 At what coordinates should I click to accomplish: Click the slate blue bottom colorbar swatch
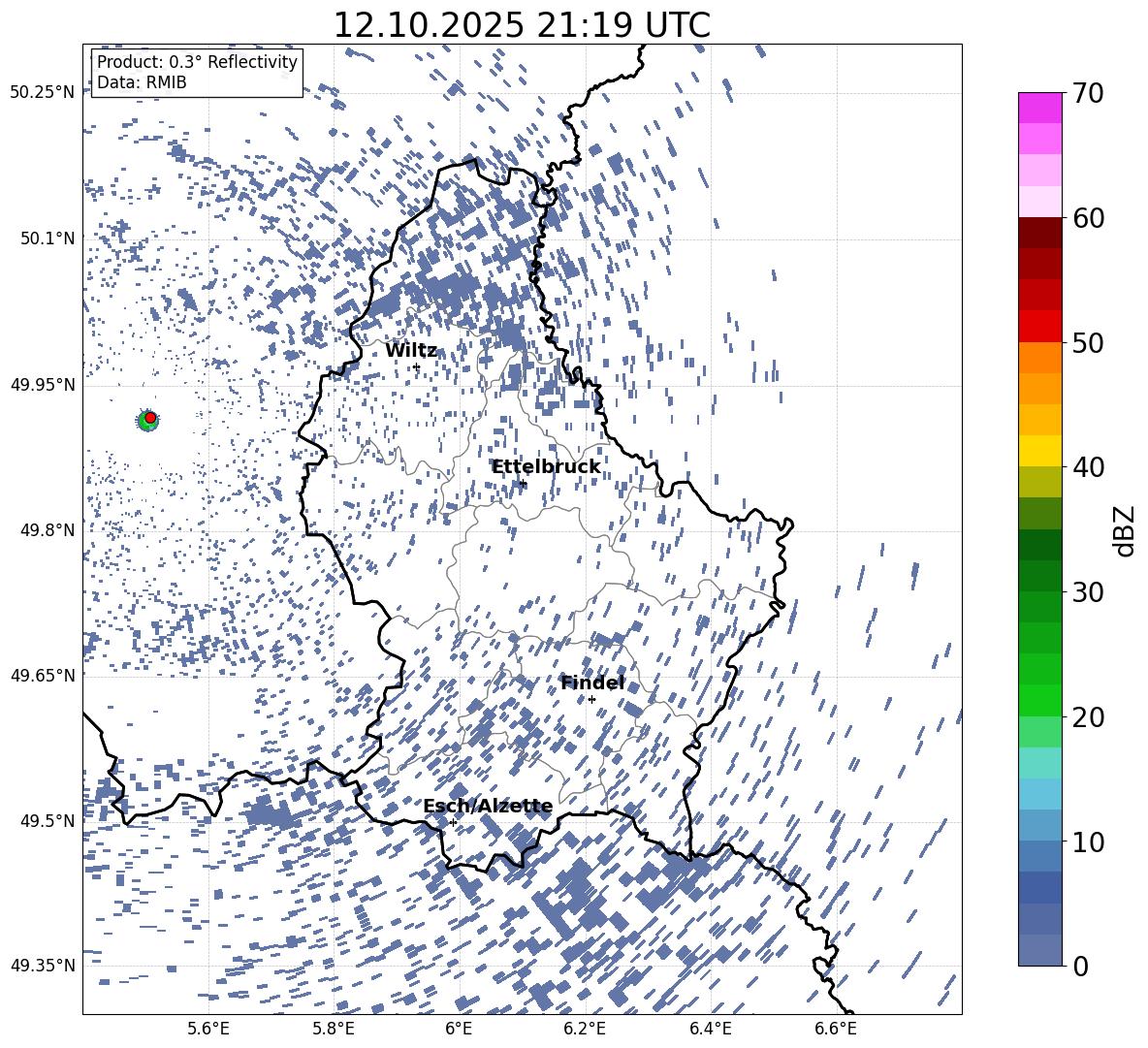coord(1039,950)
